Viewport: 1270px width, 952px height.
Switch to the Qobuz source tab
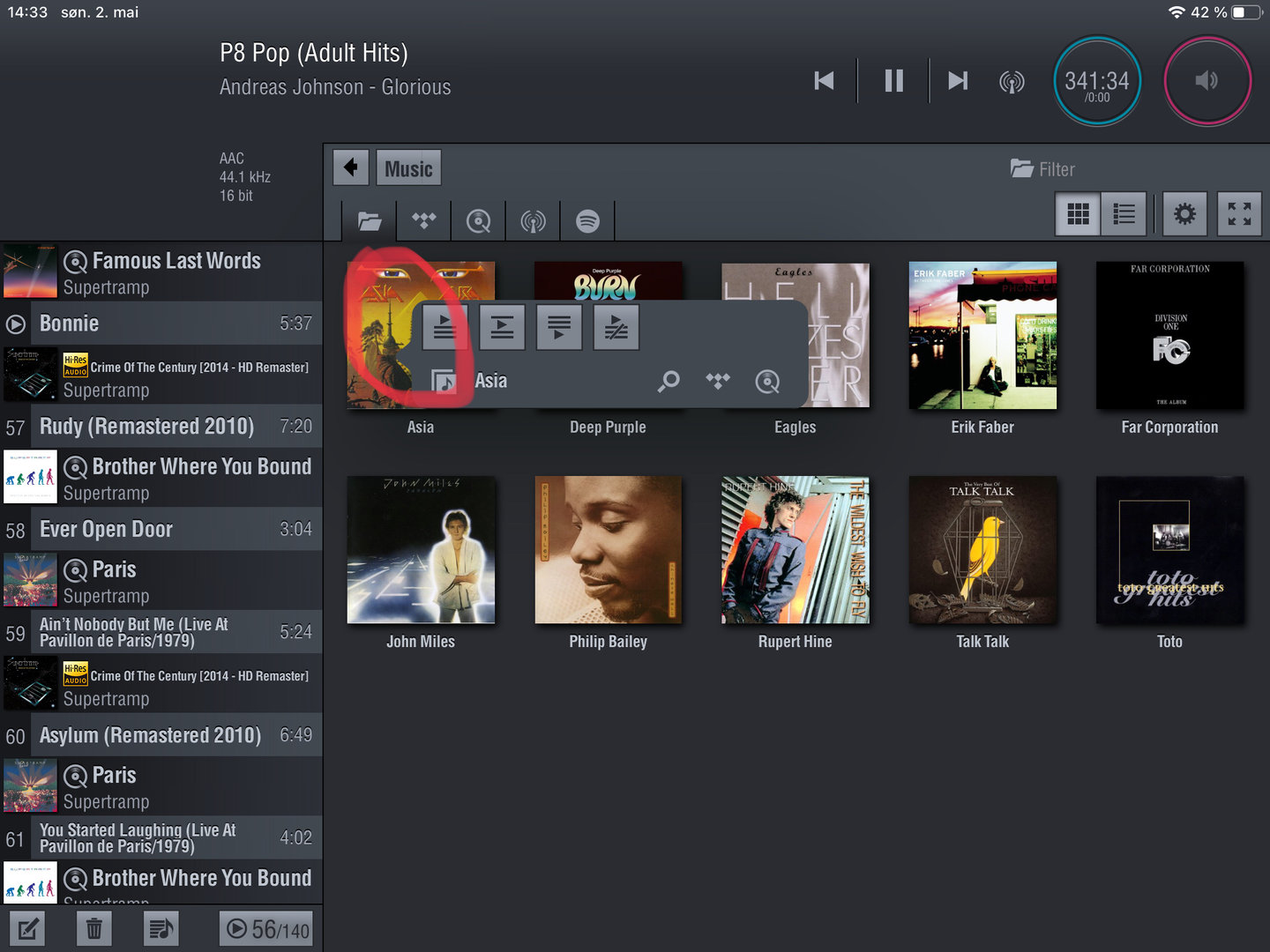click(x=479, y=220)
